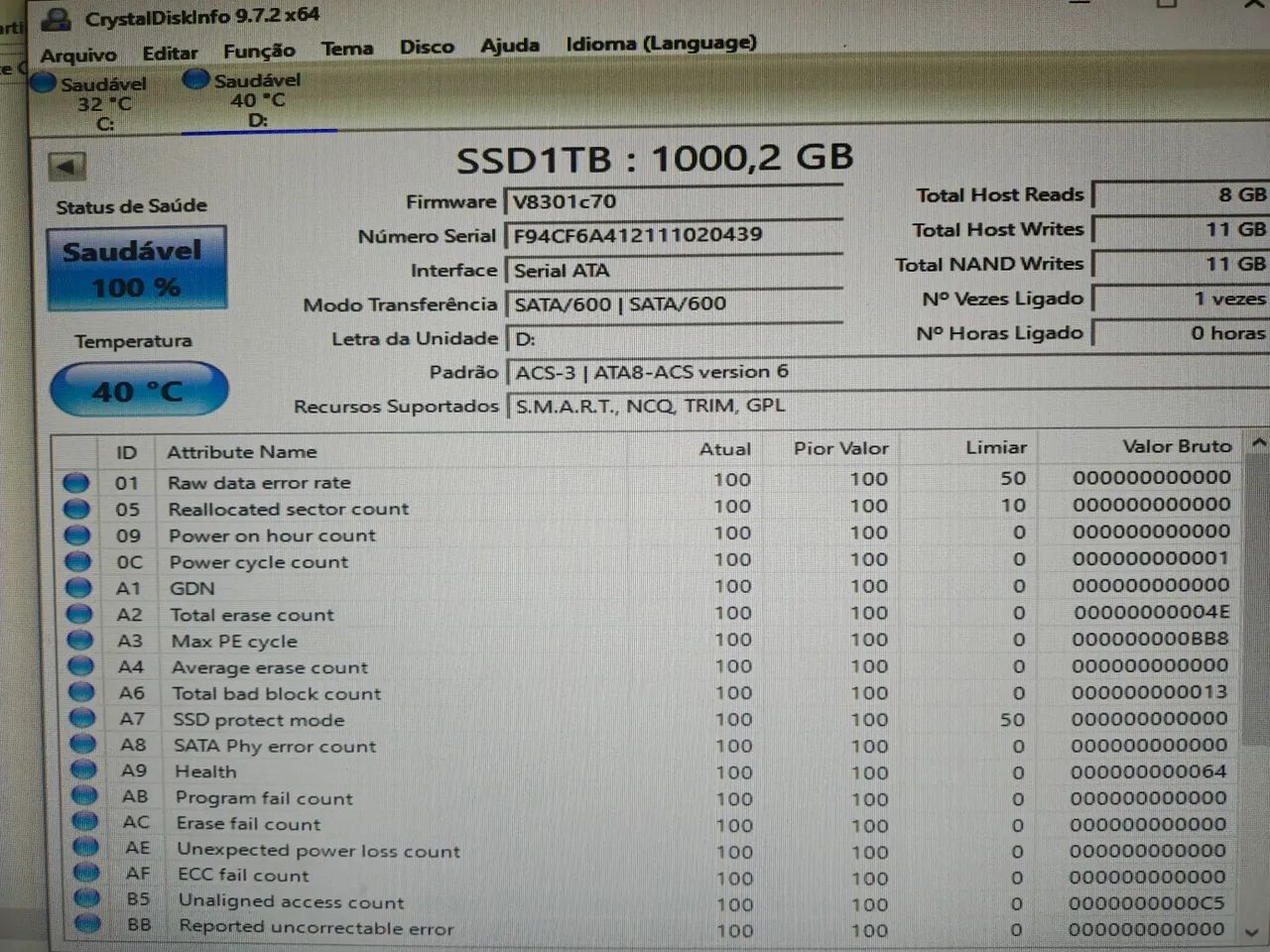
Task: Click the status icon for Max PE cycle
Action: (81, 642)
